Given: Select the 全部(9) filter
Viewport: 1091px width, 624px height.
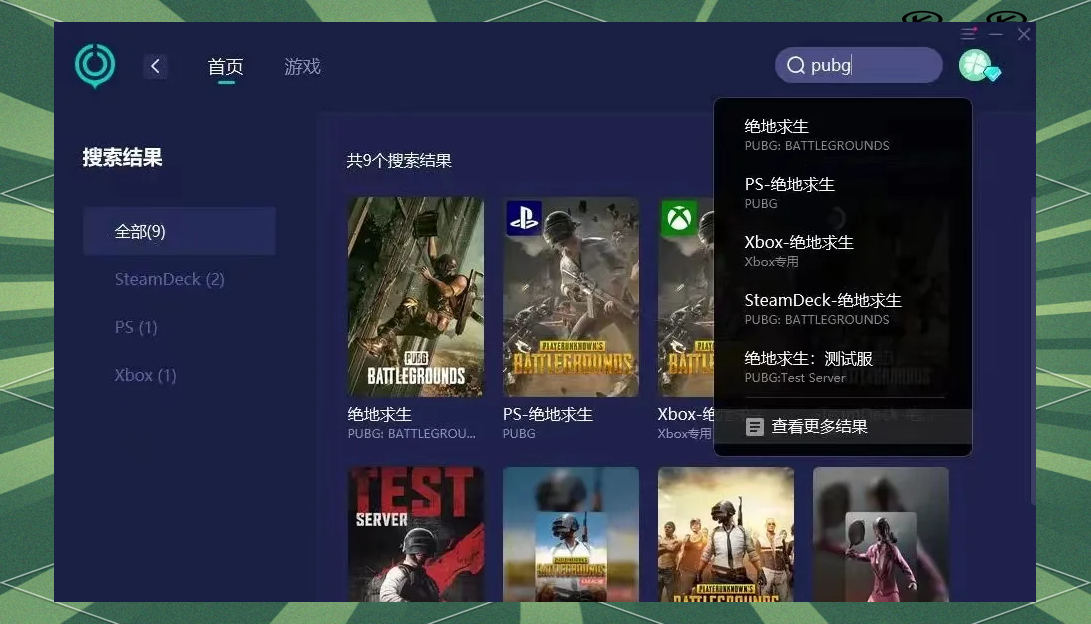Looking at the screenshot, I should coord(180,231).
